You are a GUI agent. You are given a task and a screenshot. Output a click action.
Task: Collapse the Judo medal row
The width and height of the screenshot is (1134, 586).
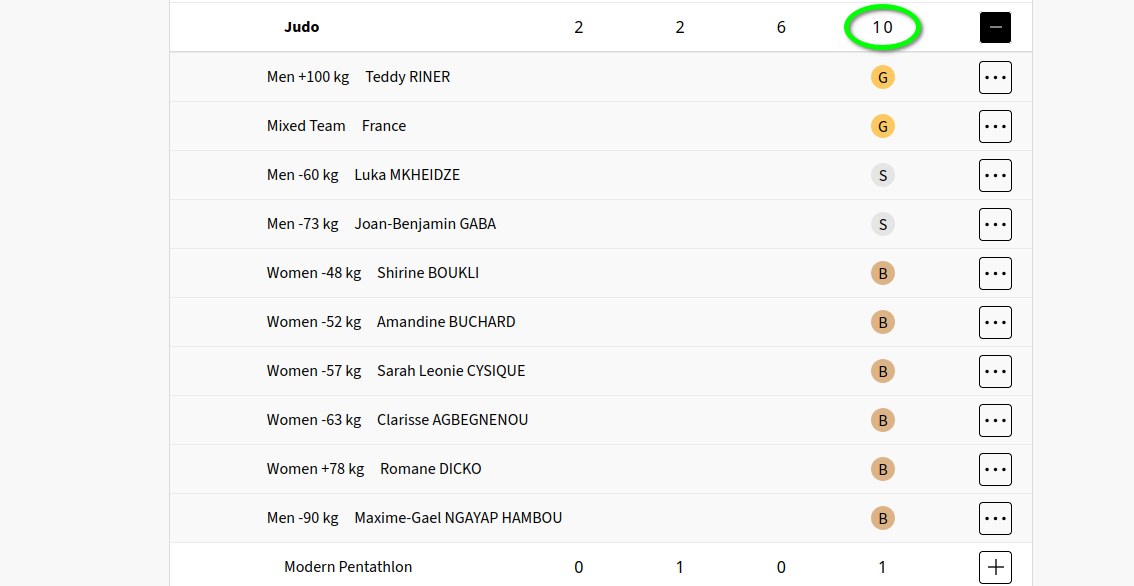(x=995, y=28)
